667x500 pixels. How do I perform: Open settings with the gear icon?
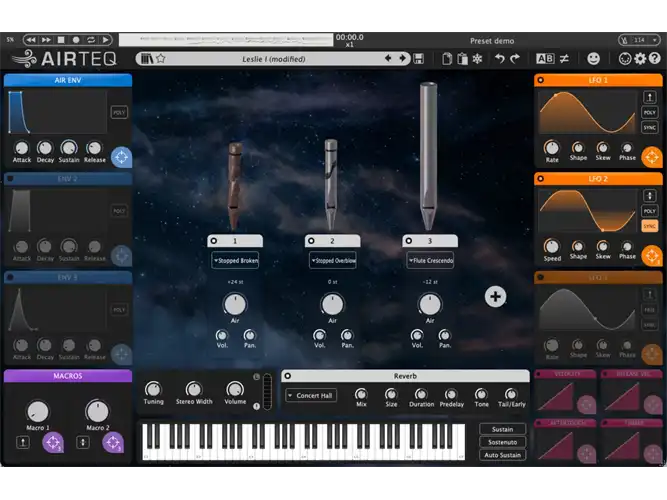coord(640,59)
